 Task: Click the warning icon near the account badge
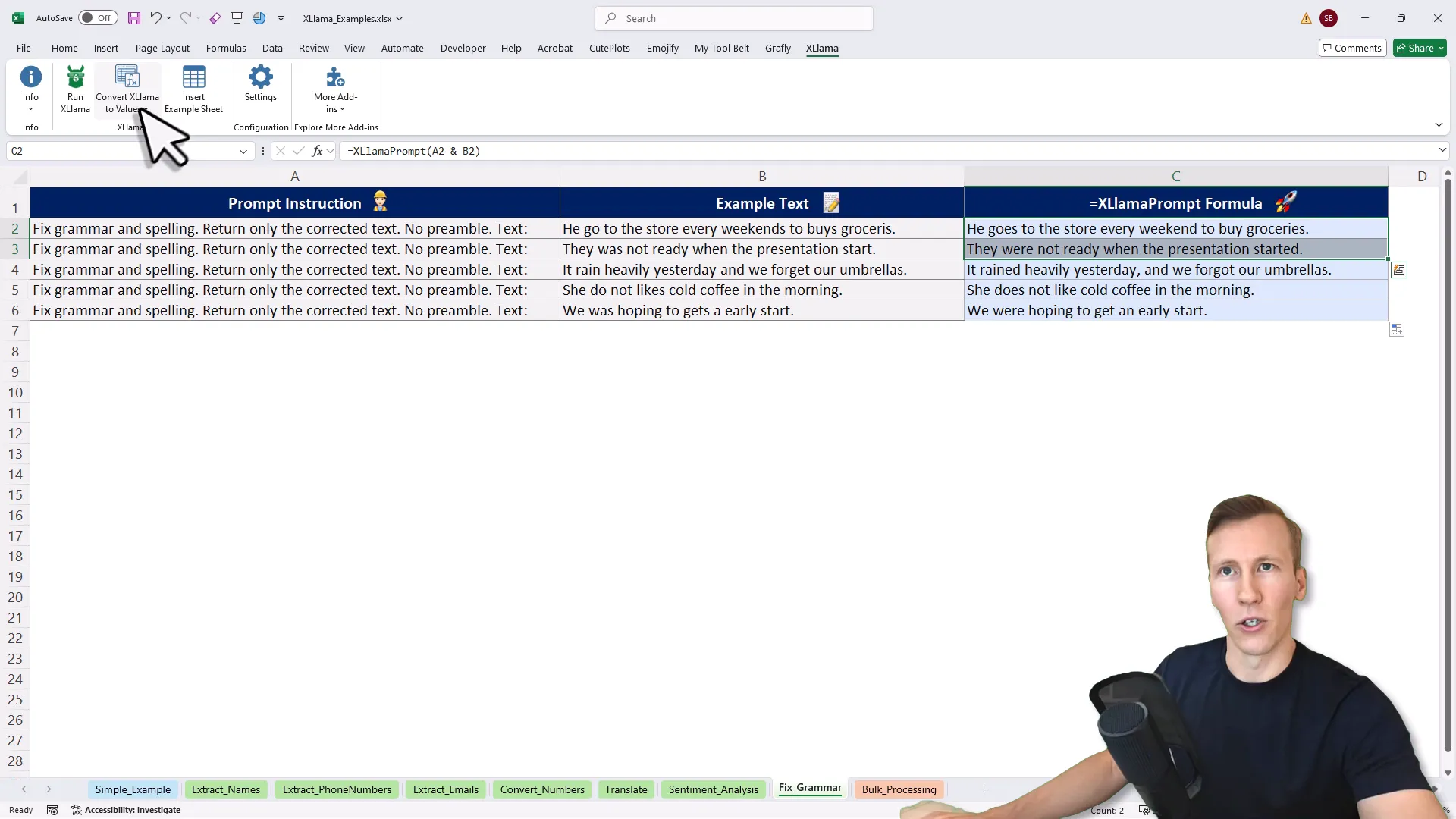(x=1306, y=18)
